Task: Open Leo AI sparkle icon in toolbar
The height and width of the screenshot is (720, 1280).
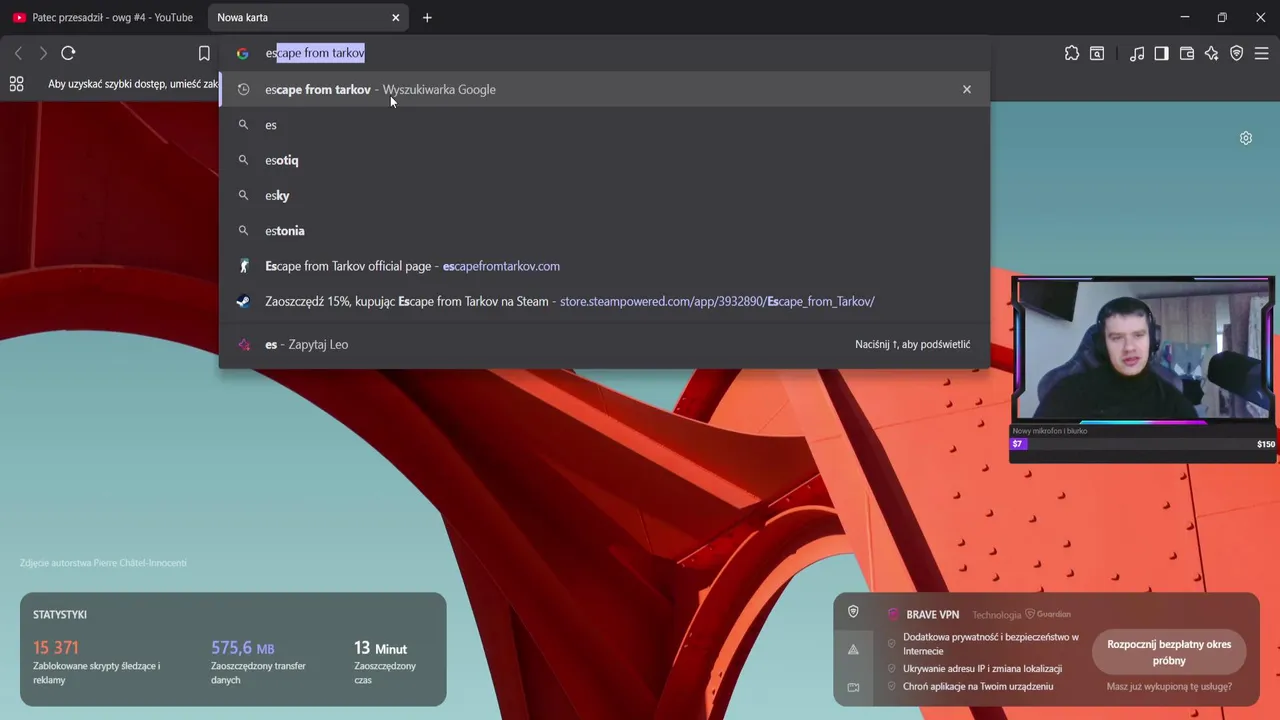Action: (x=1212, y=53)
